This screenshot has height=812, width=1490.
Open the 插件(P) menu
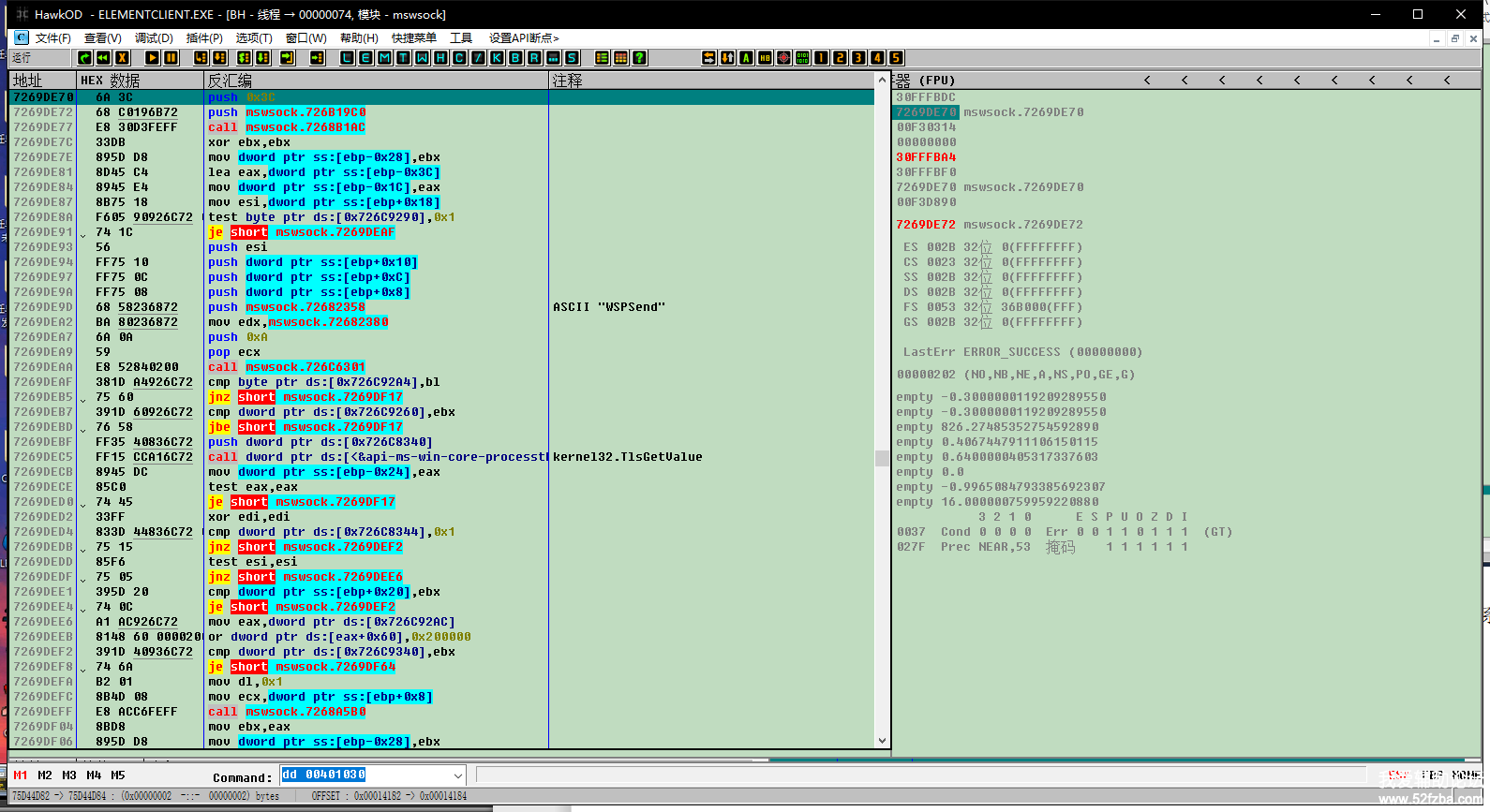(x=204, y=38)
